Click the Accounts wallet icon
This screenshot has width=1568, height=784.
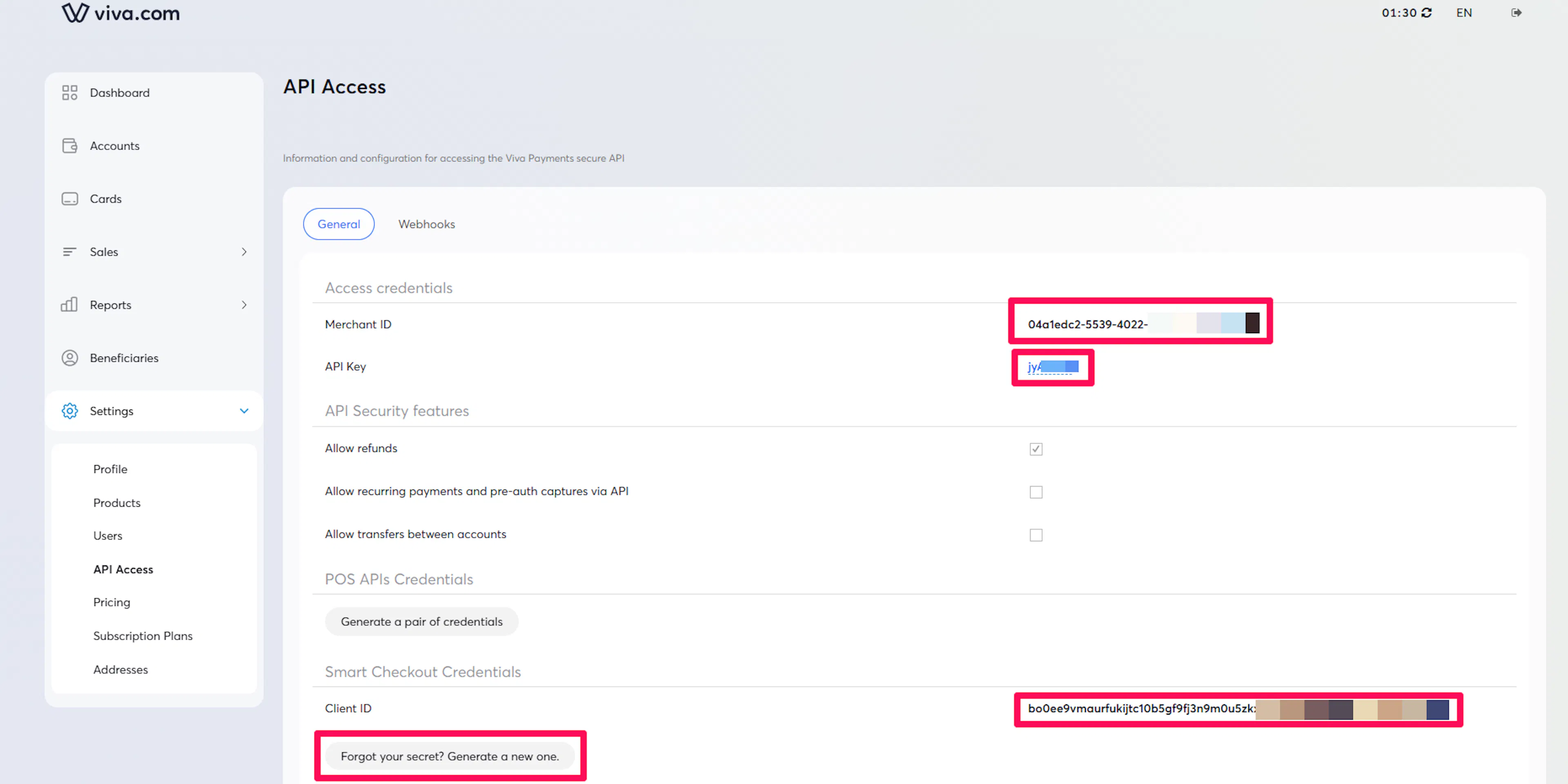pyautogui.click(x=69, y=145)
